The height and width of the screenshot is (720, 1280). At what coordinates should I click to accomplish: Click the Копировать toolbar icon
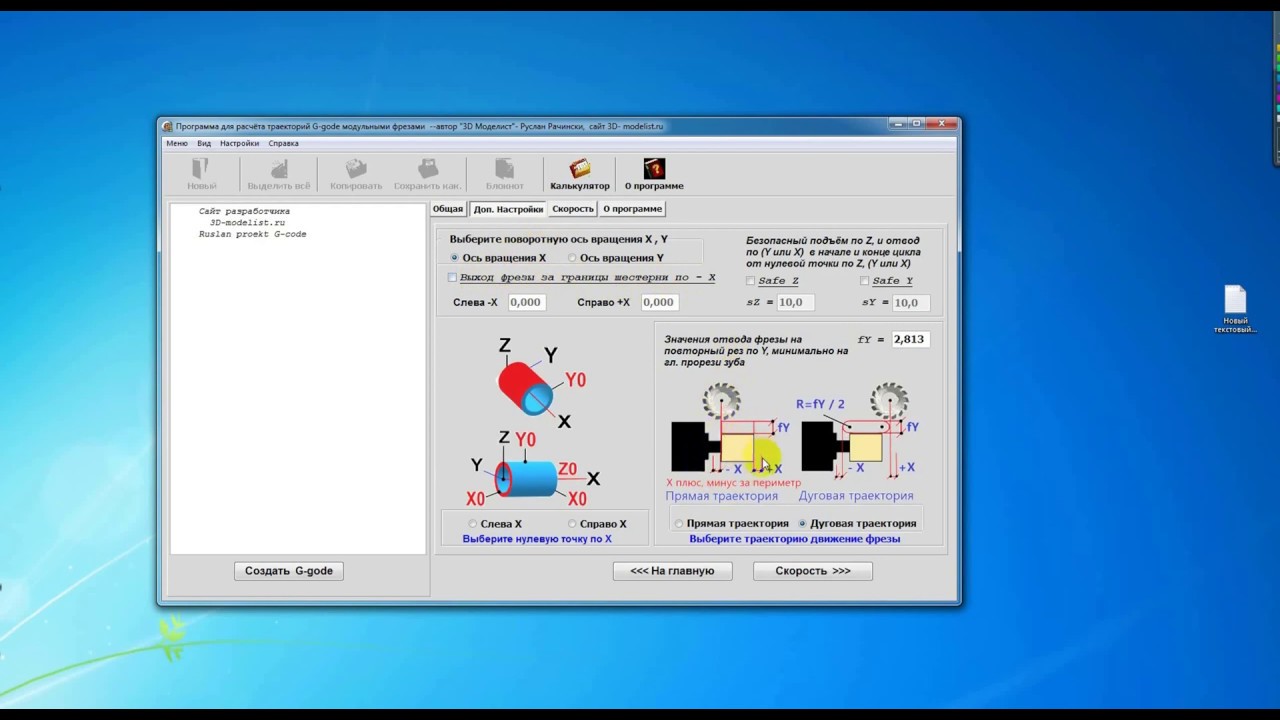tap(356, 174)
